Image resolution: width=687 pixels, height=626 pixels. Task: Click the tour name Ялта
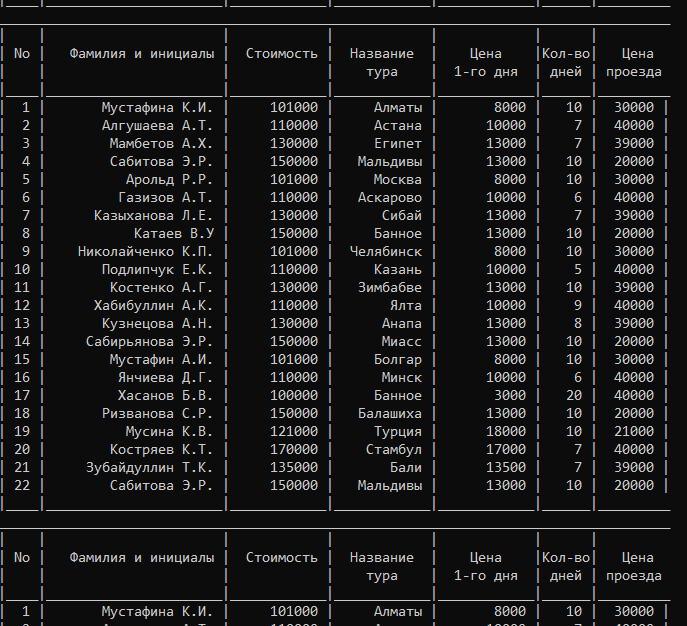point(406,305)
